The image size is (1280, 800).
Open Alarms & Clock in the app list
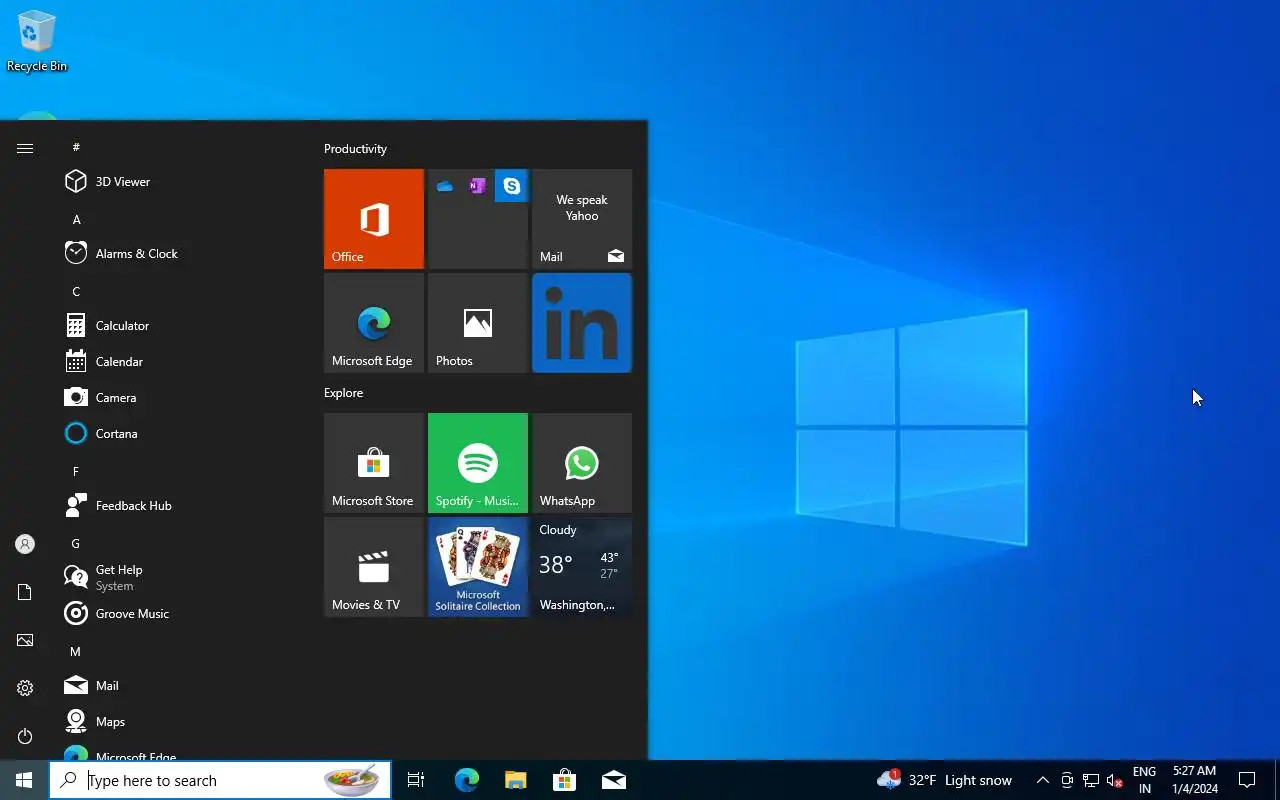click(180, 254)
